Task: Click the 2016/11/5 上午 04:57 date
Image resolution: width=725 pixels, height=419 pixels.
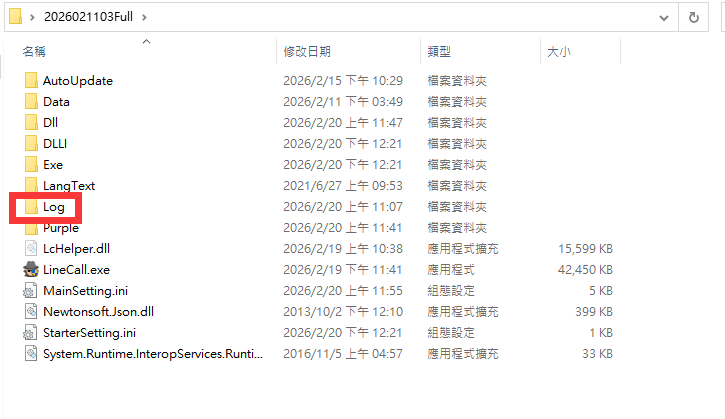Action: [x=343, y=354]
